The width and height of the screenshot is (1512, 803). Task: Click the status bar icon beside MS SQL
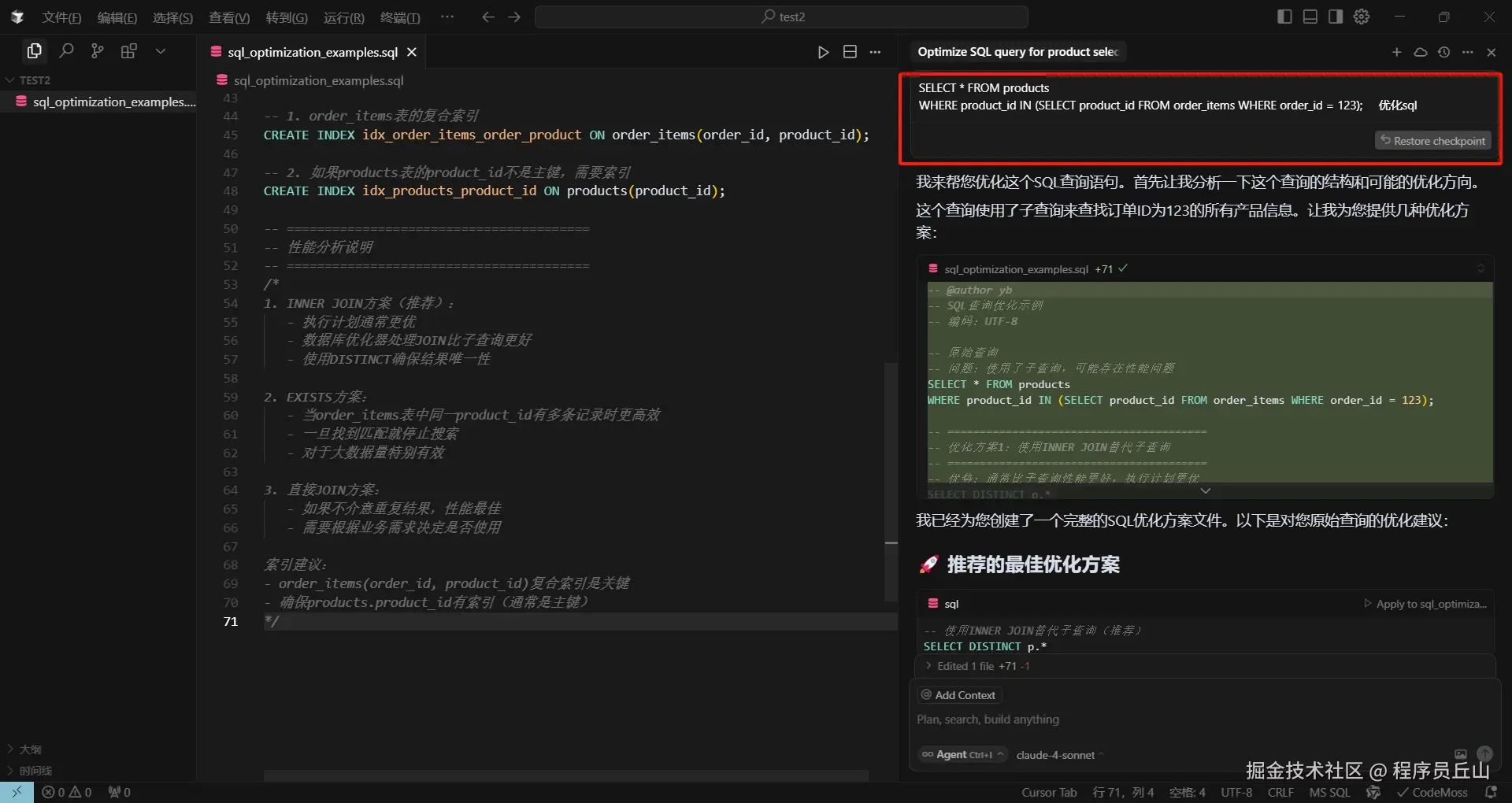[x=1373, y=792]
